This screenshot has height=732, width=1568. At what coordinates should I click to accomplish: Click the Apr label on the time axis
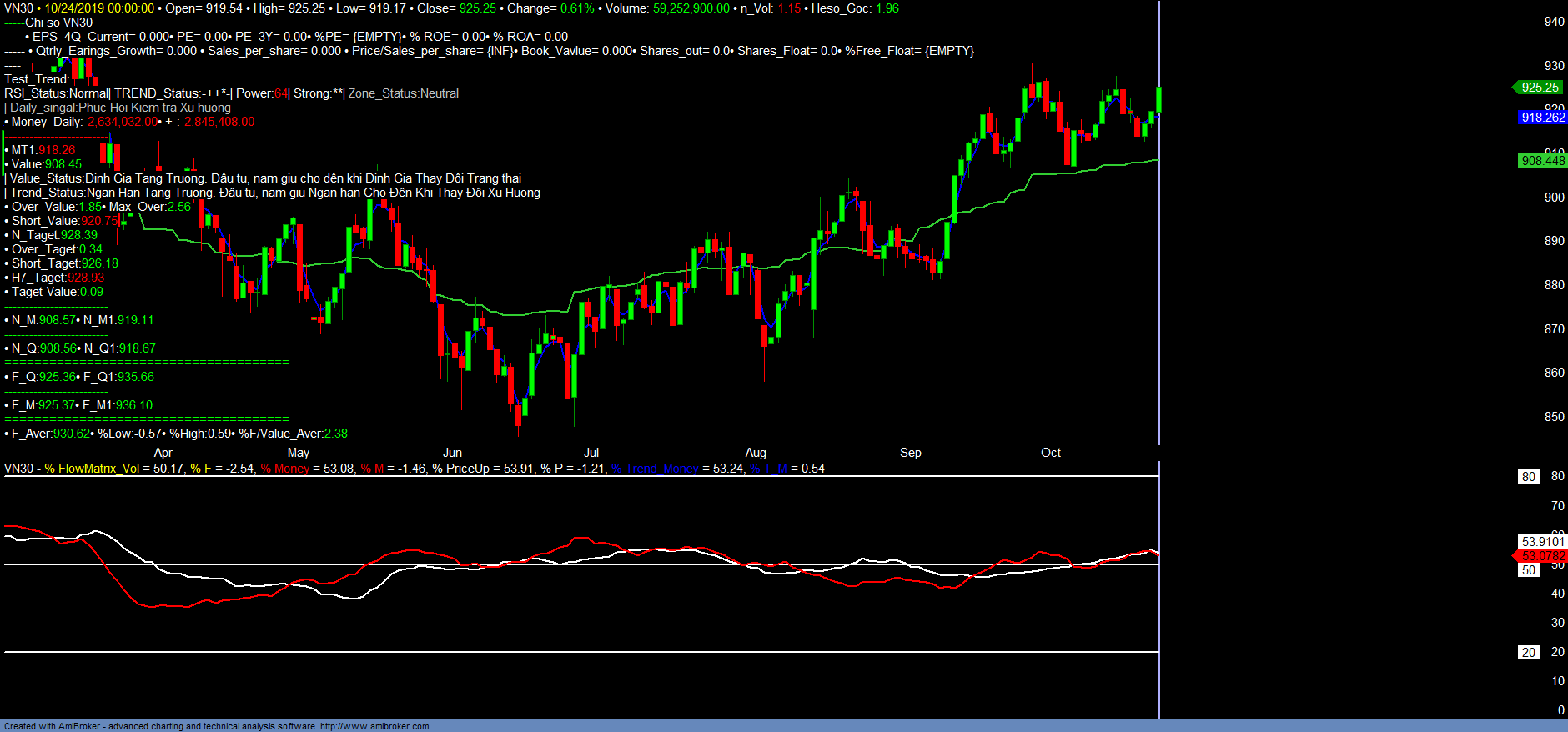pyautogui.click(x=163, y=453)
